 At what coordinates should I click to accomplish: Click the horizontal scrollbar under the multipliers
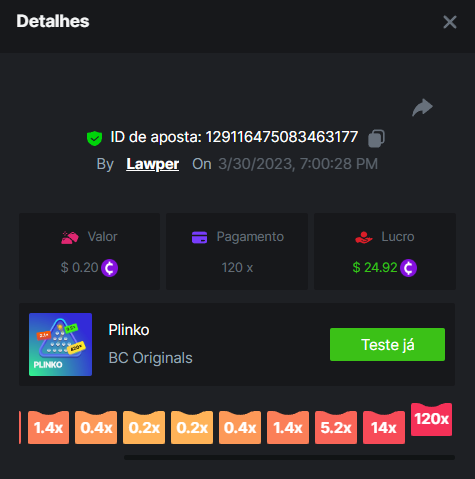click(289, 457)
